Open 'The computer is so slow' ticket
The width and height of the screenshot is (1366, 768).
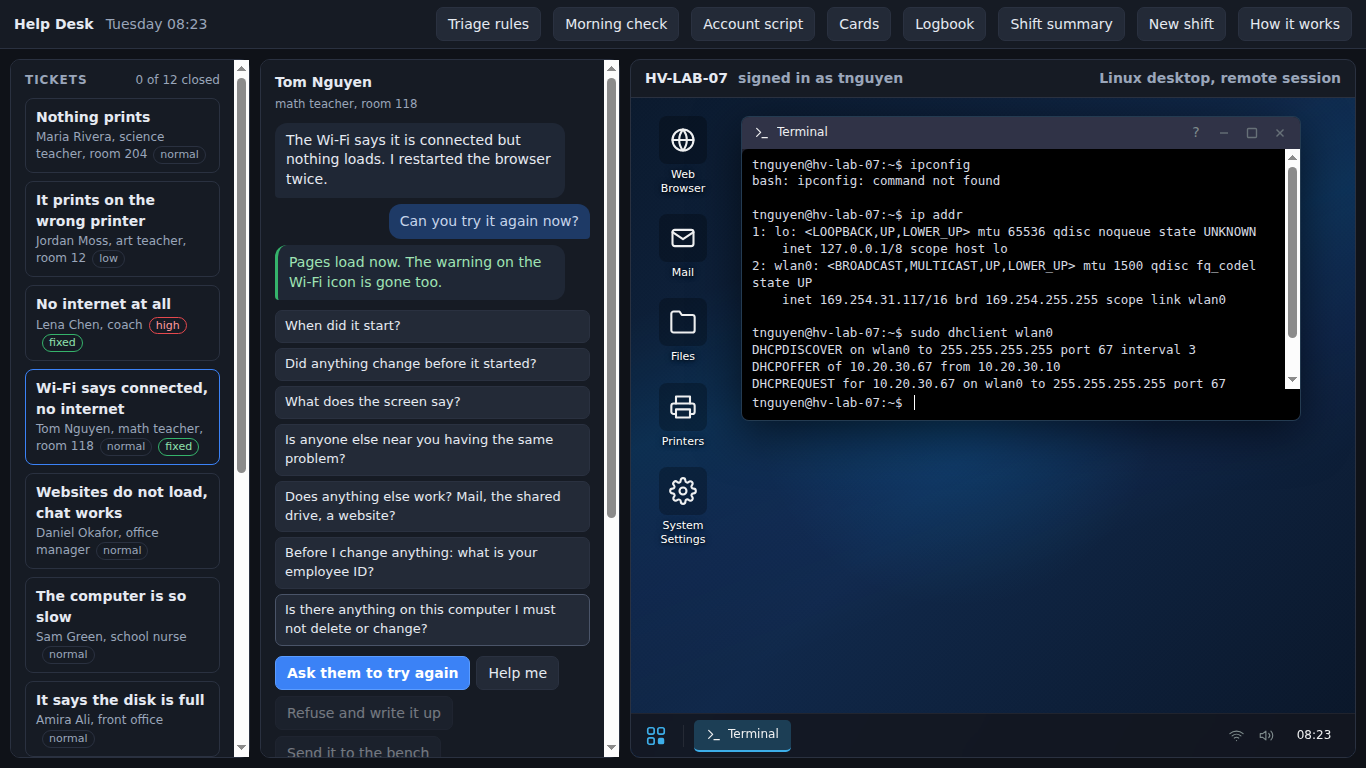click(x=122, y=625)
